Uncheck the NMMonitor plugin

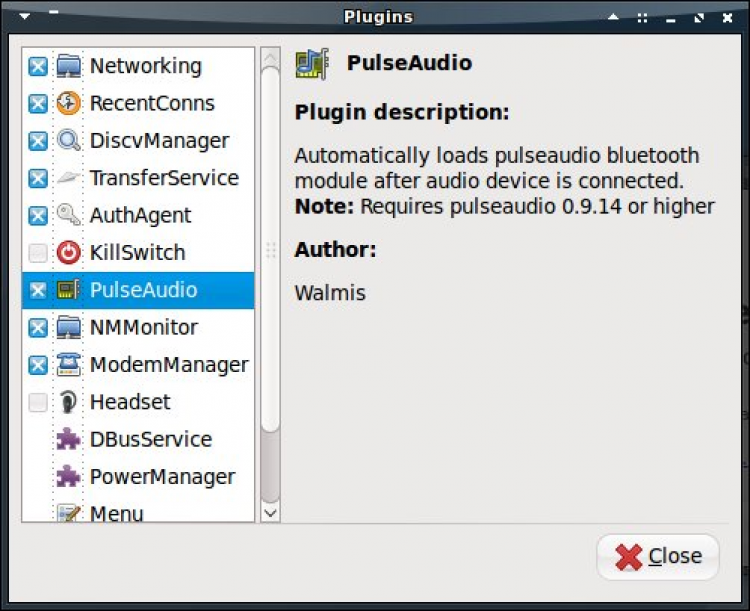click(x=38, y=328)
